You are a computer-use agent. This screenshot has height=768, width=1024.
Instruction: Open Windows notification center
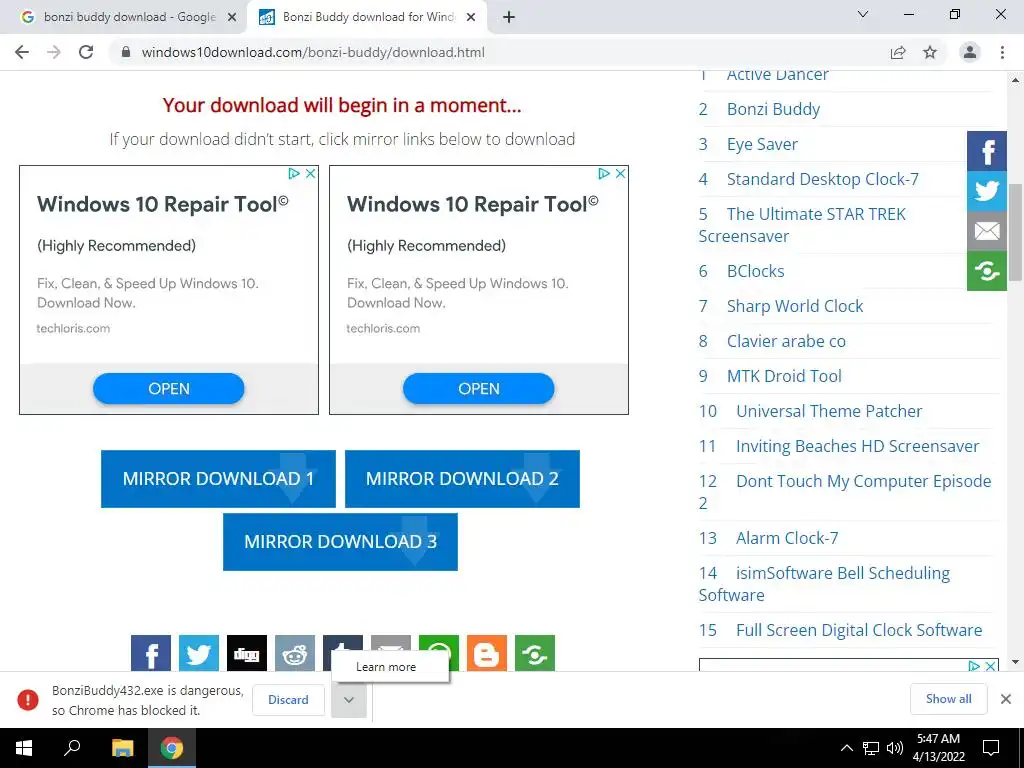click(x=991, y=748)
